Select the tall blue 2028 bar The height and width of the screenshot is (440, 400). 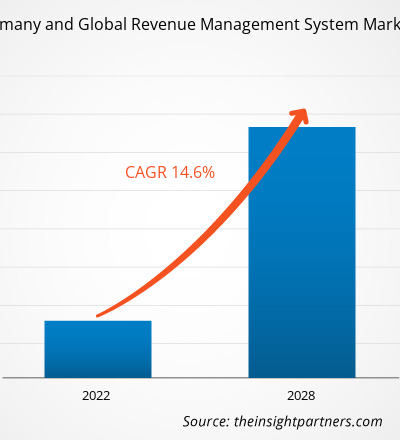(x=302, y=252)
